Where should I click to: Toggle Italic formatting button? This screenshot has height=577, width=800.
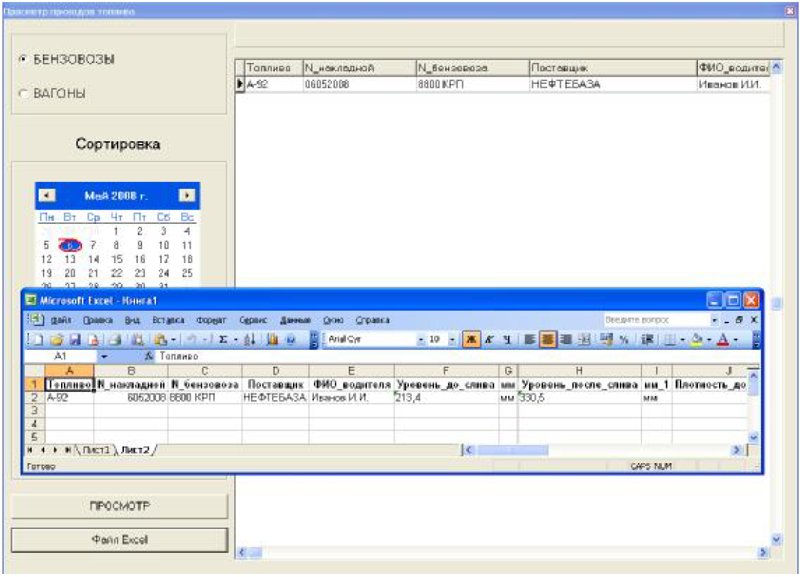coord(489,340)
